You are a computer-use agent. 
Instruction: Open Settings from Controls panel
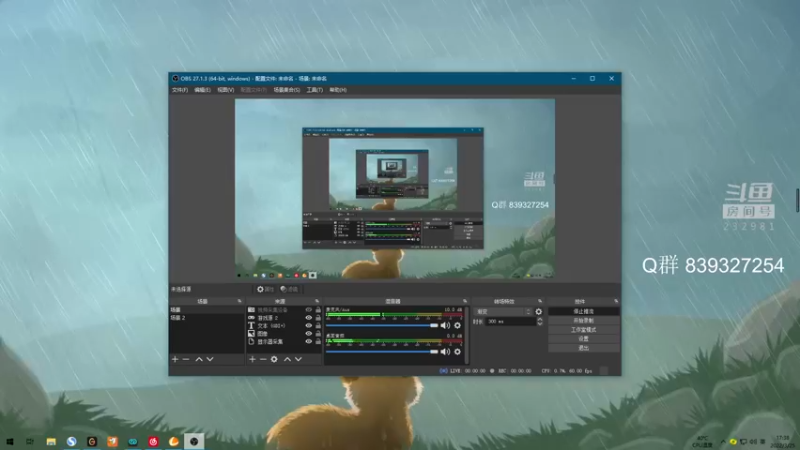[x=584, y=339]
